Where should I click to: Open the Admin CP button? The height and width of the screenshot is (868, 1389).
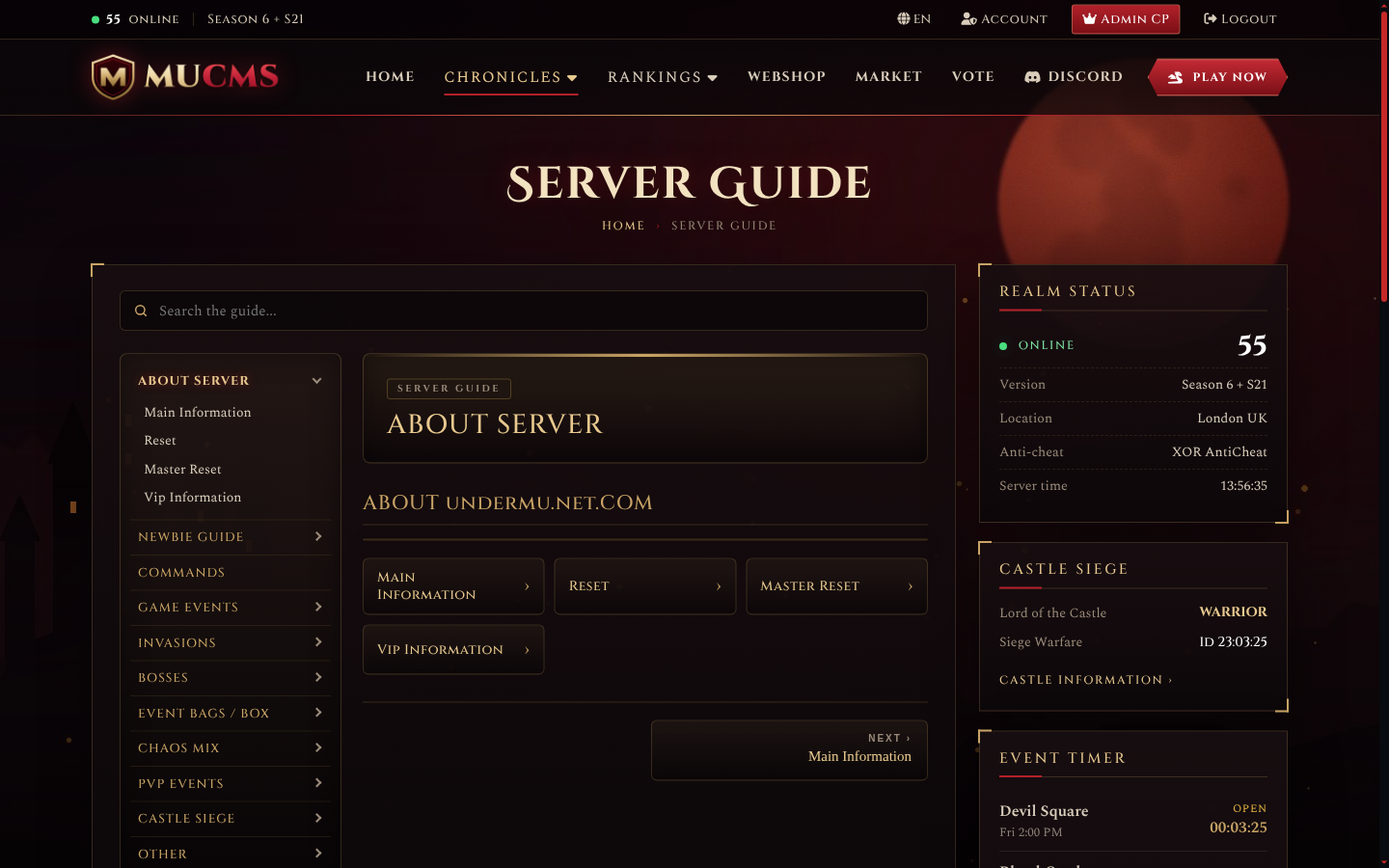1126,19
